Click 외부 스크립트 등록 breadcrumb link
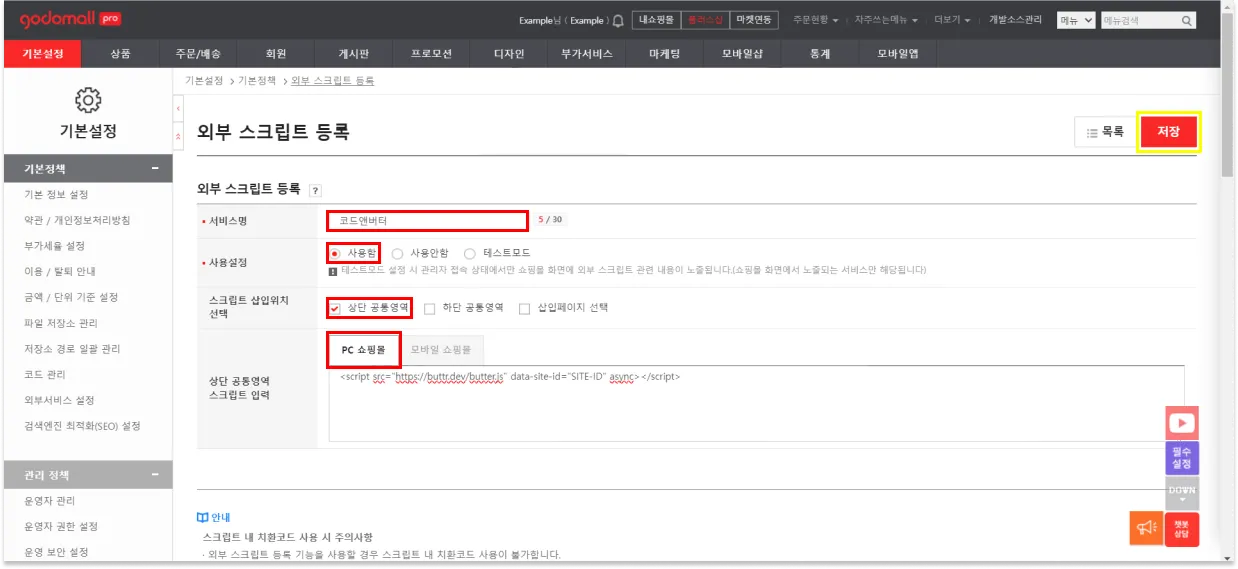The image size is (1238, 569). 333,80
